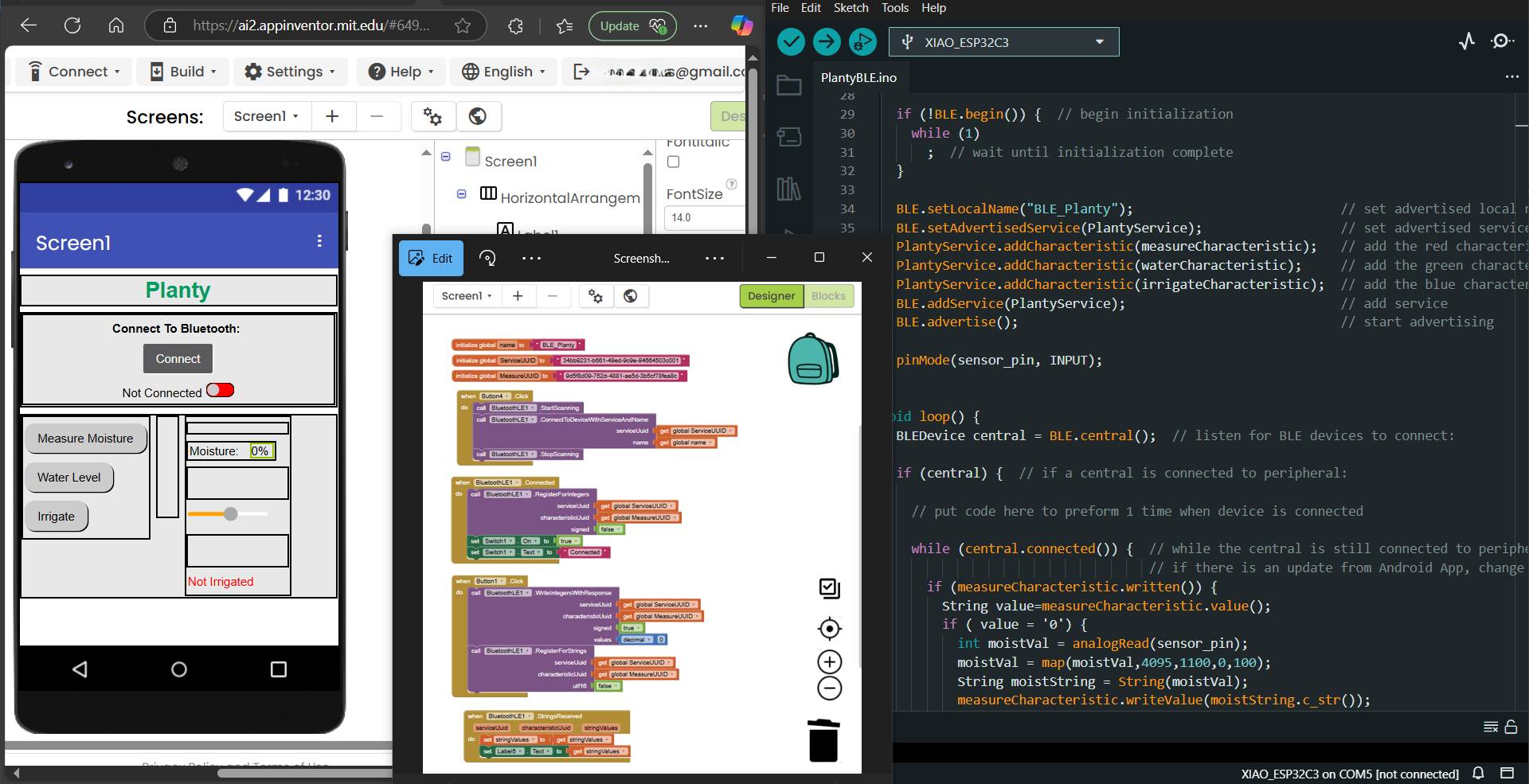The image size is (1529, 784).
Task: Open Arduino Edit menu
Action: 811,8
